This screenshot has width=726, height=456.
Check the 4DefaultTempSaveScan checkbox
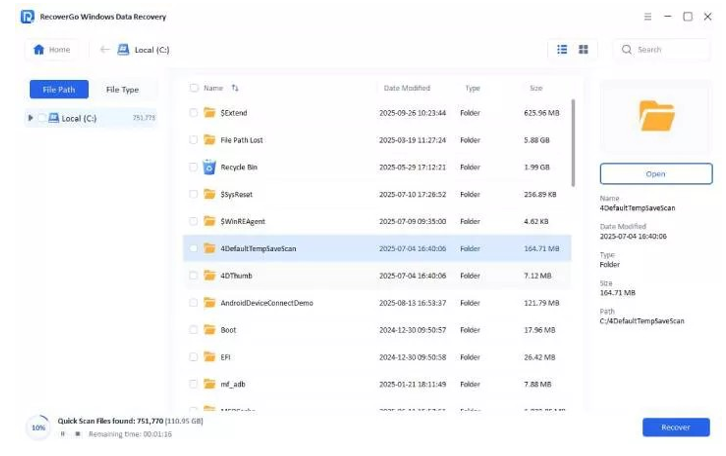(194, 248)
